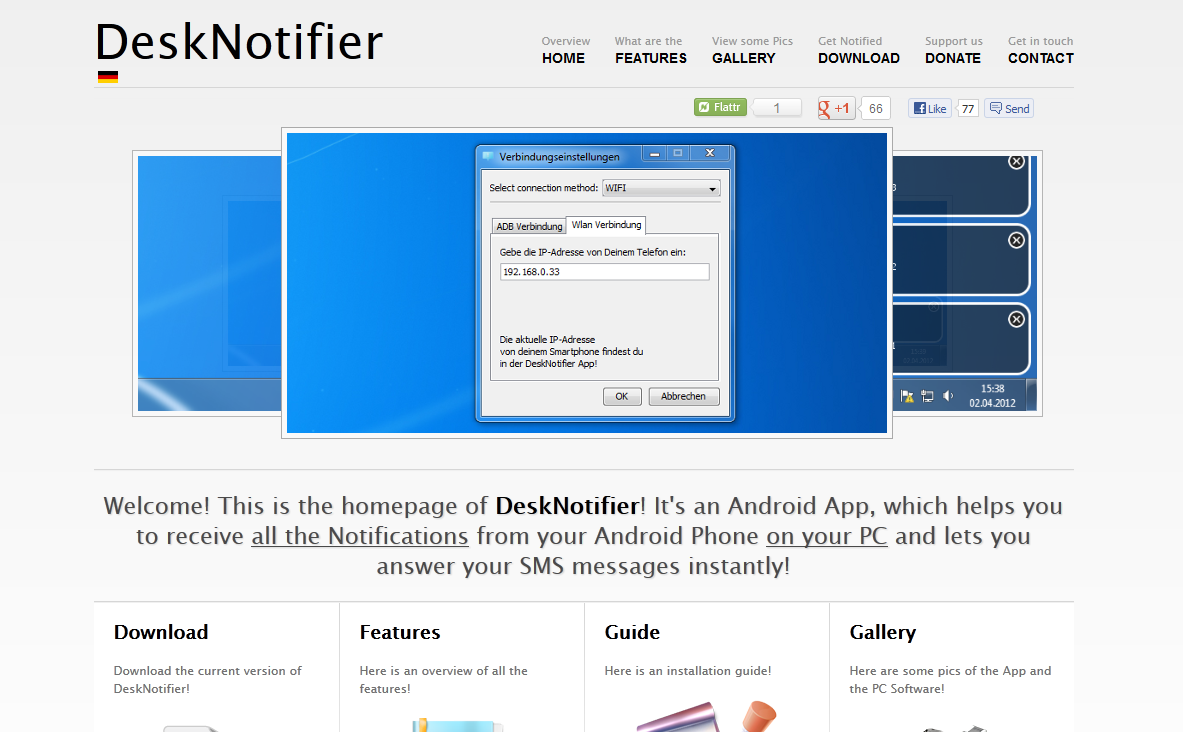Click OK in the Verbindungseinstellungen dialog
The image size is (1183, 732).
(622, 396)
